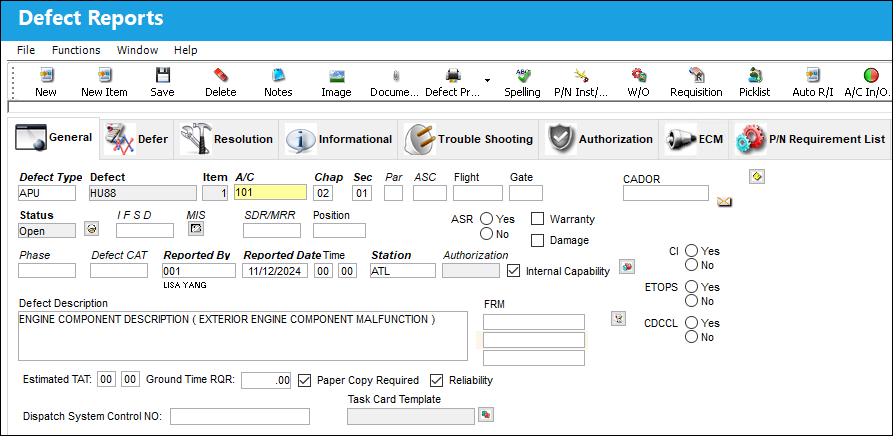Image resolution: width=893 pixels, height=436 pixels.
Task: Enable the Warranty checkbox
Action: coord(537,219)
